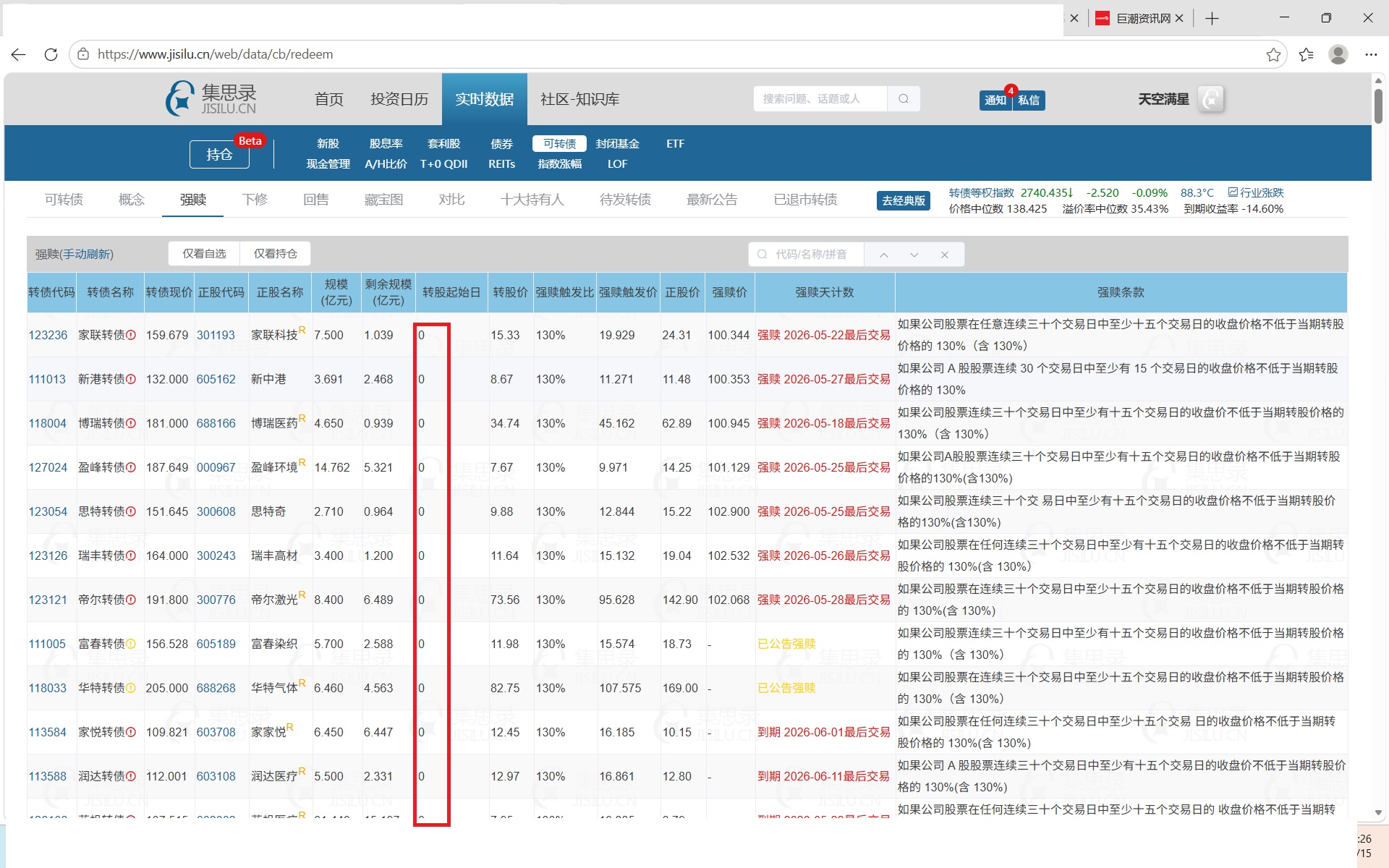Switch to the 回售 tab
Image resolution: width=1389 pixels, height=868 pixels.
(316, 200)
